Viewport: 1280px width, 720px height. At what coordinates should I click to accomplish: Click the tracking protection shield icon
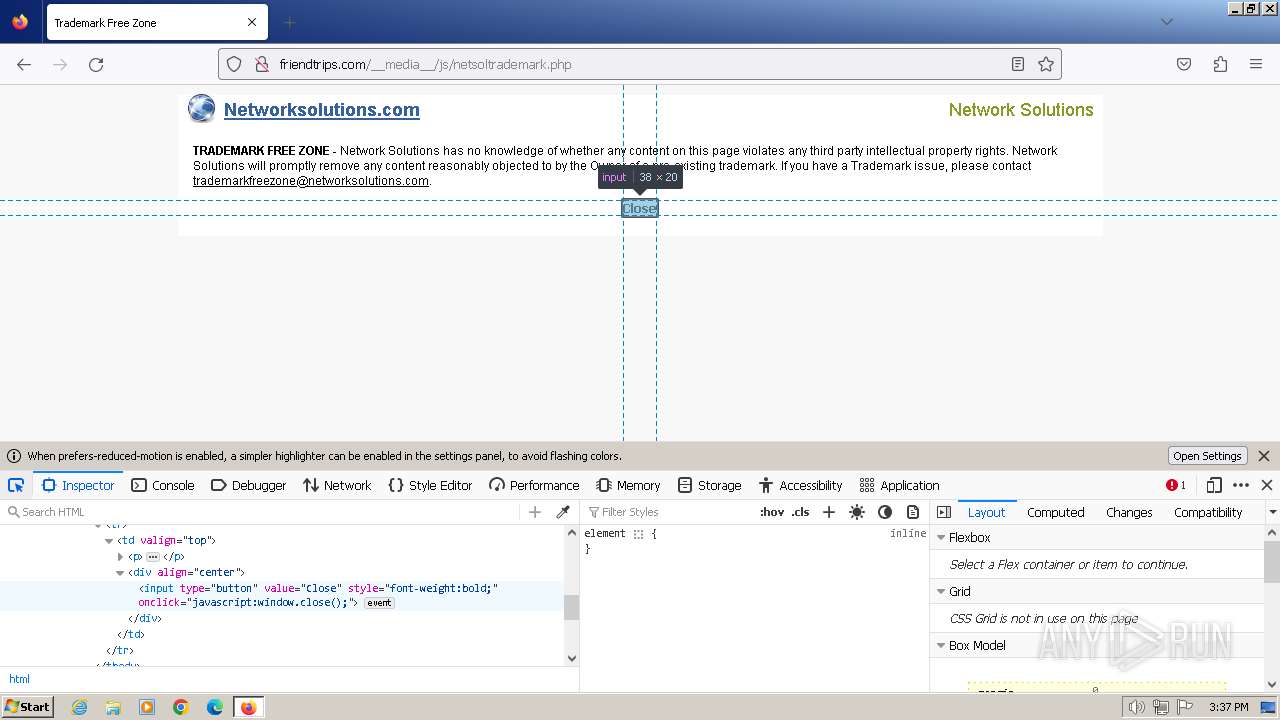pyautogui.click(x=234, y=64)
